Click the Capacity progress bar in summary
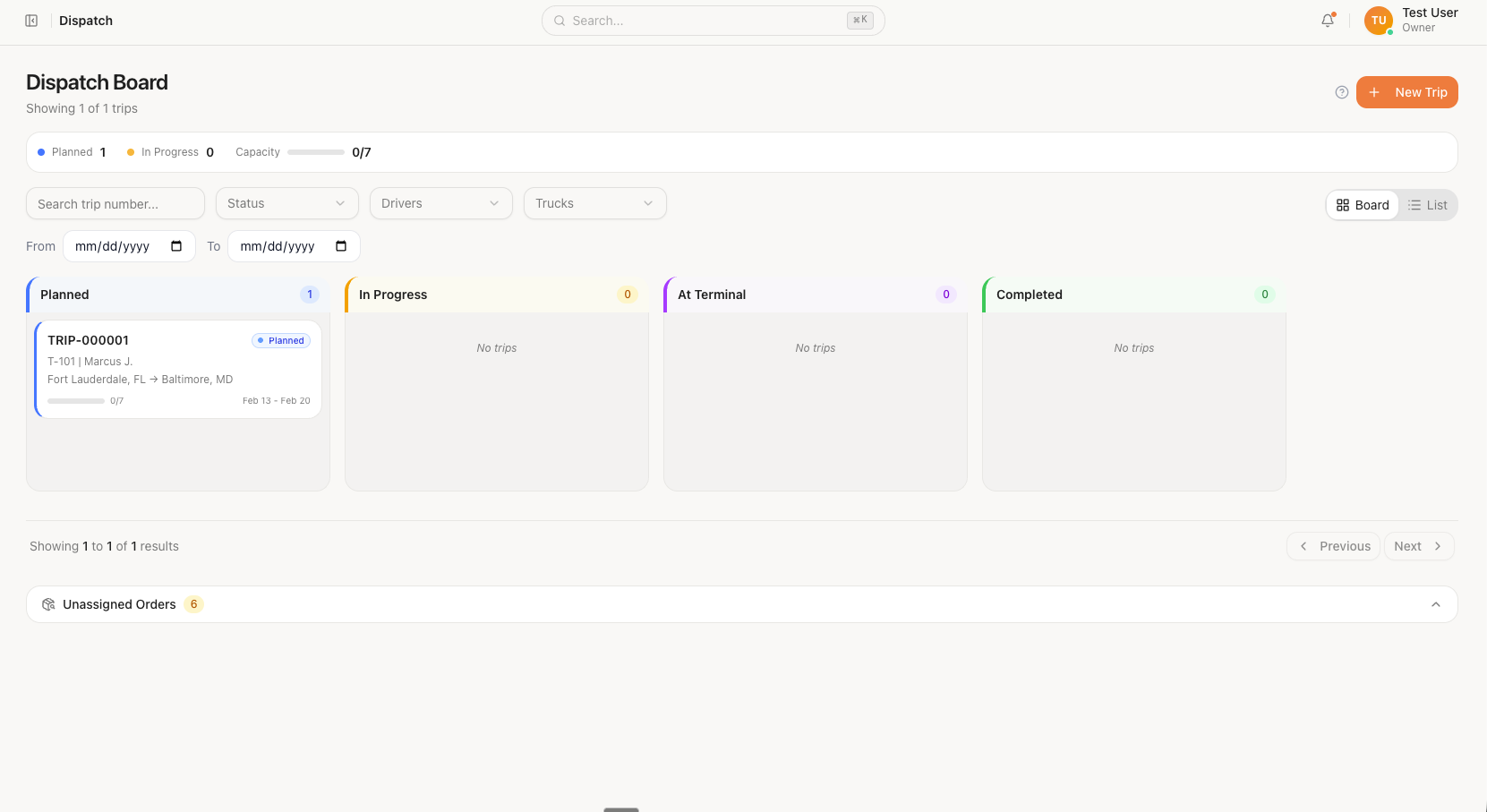The width and height of the screenshot is (1487, 812). coord(316,152)
